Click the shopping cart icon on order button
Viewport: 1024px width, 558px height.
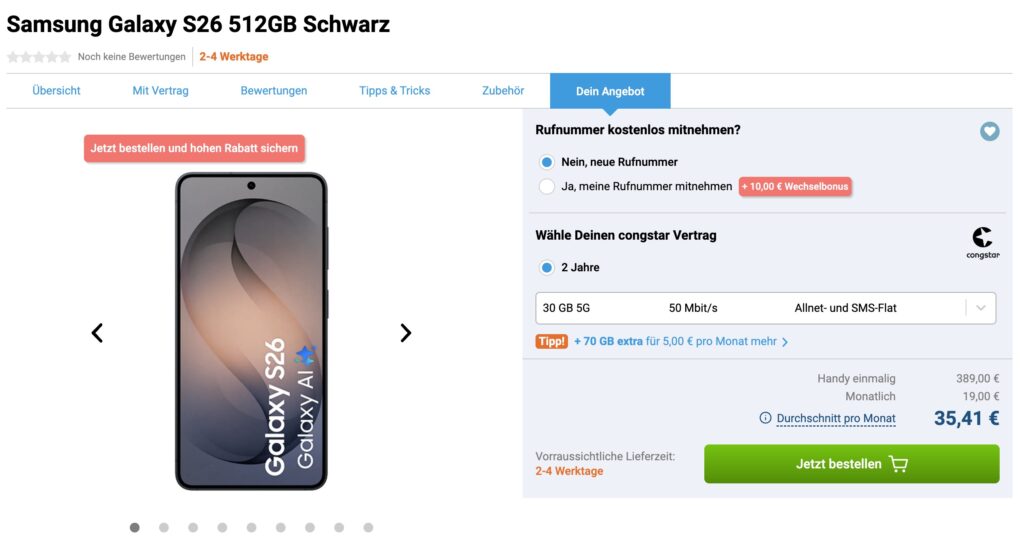coord(898,464)
